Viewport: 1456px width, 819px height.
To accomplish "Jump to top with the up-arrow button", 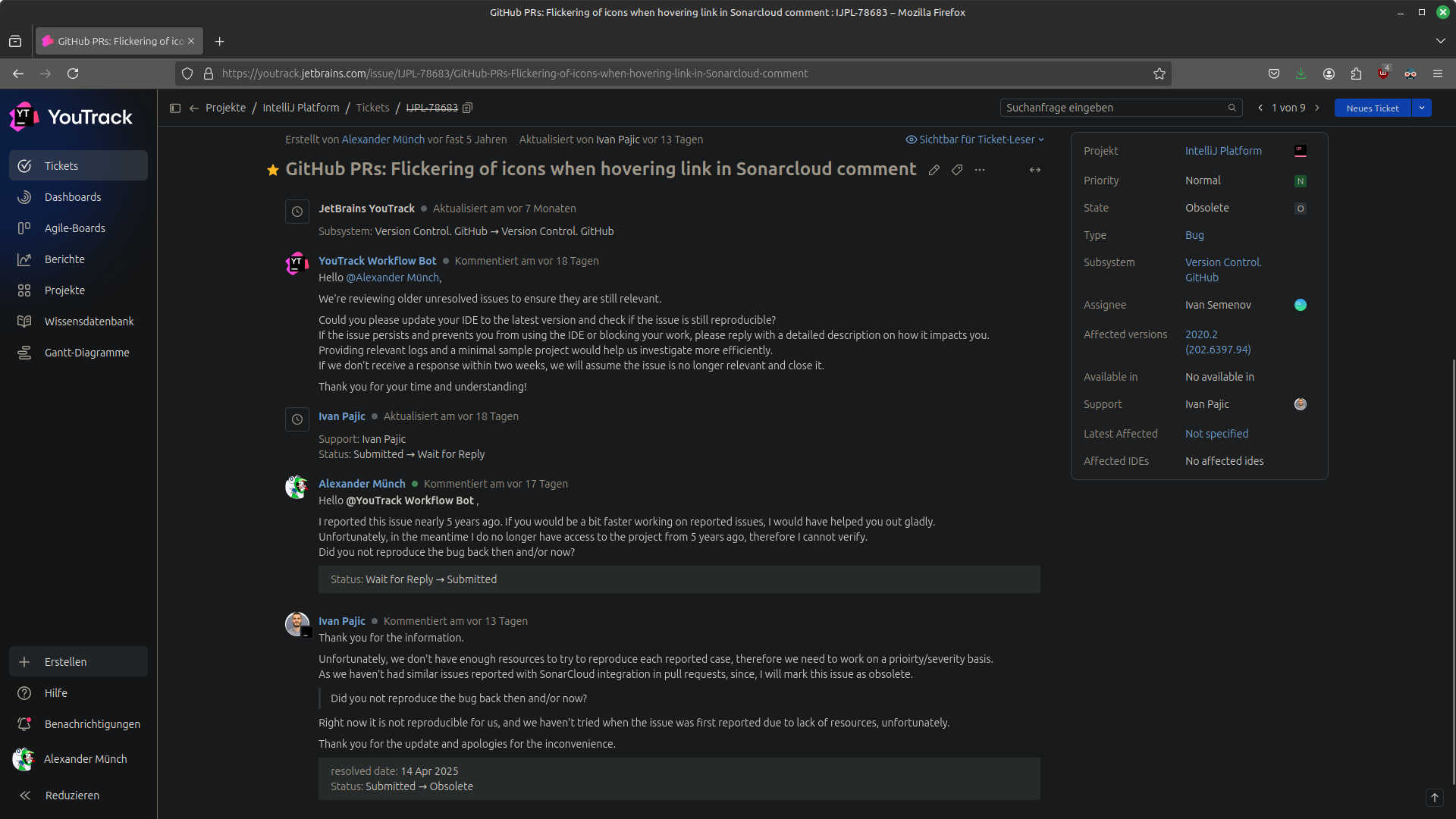I will click(x=1435, y=798).
